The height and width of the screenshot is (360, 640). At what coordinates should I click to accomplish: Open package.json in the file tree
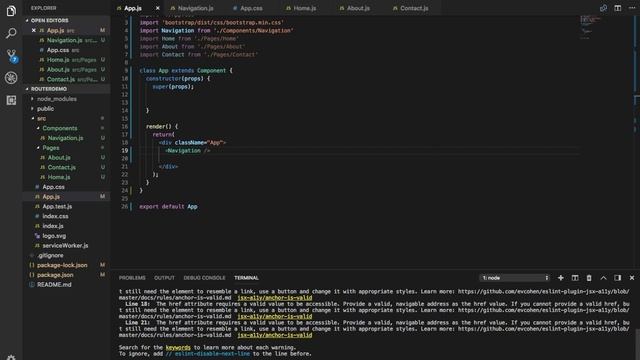click(x=55, y=275)
